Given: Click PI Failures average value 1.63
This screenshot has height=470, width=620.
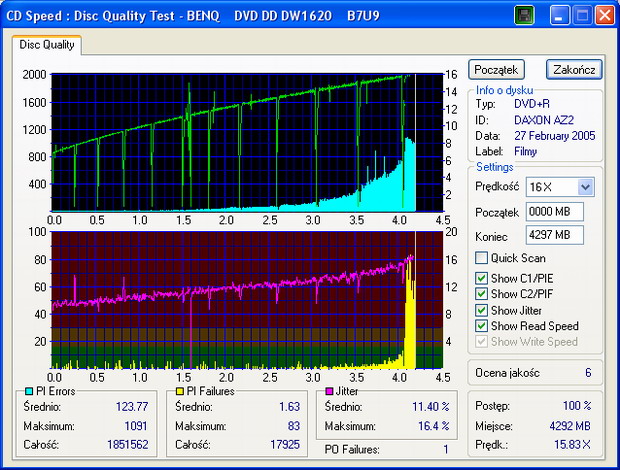Looking at the screenshot, I should coord(289,407).
